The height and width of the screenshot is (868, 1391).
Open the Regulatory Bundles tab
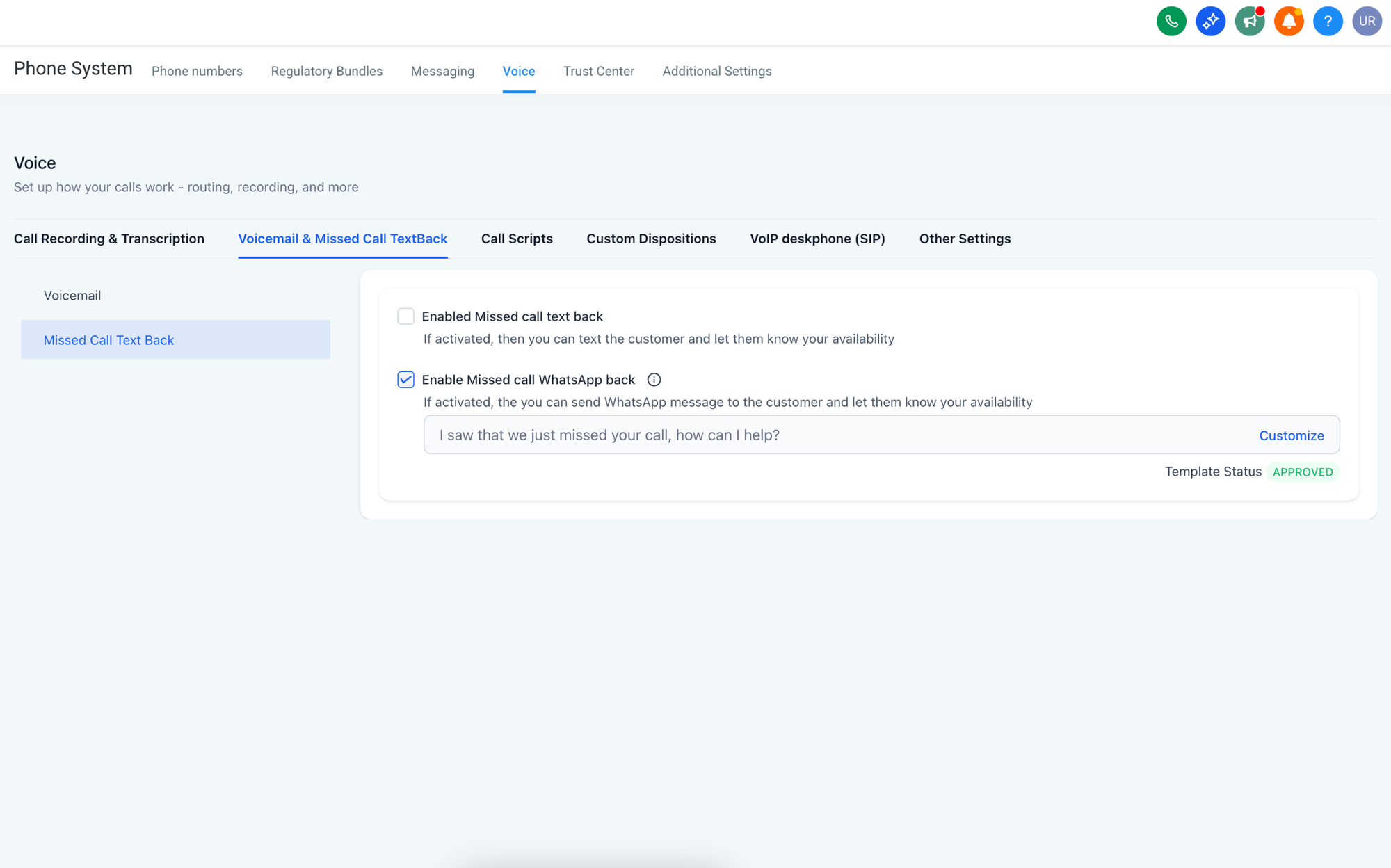326,71
